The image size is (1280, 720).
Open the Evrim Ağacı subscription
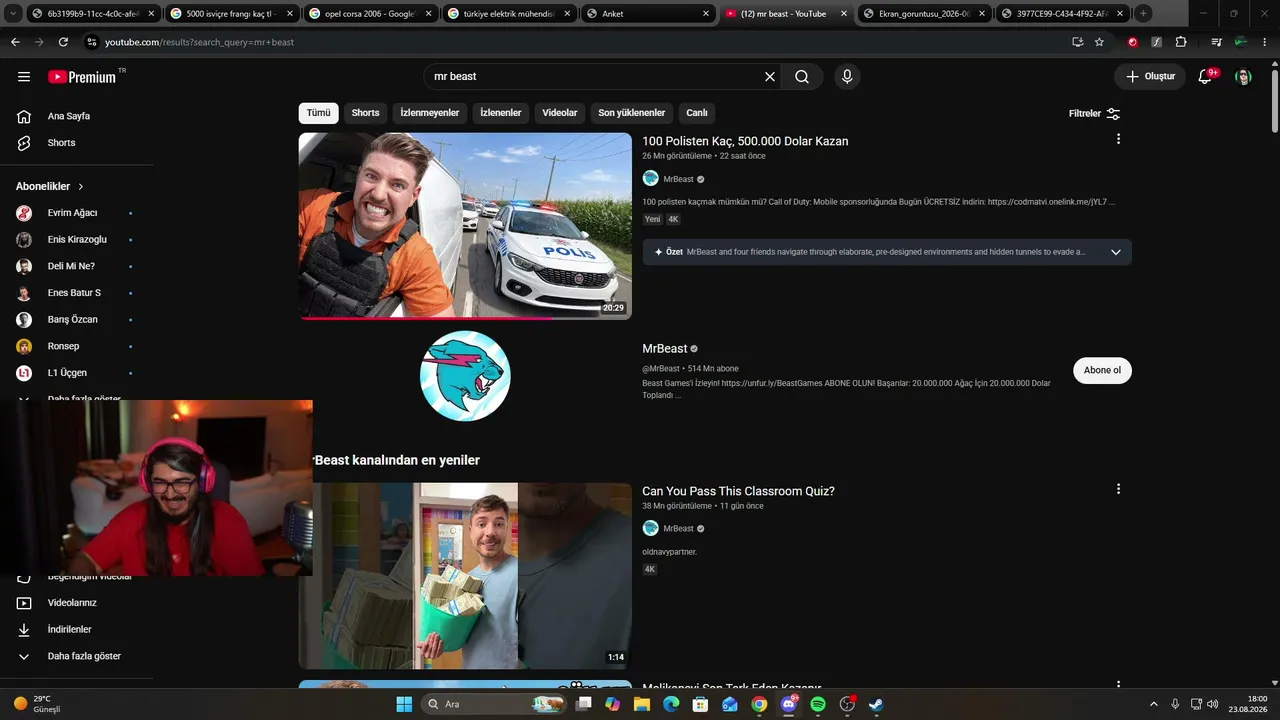coord(70,213)
